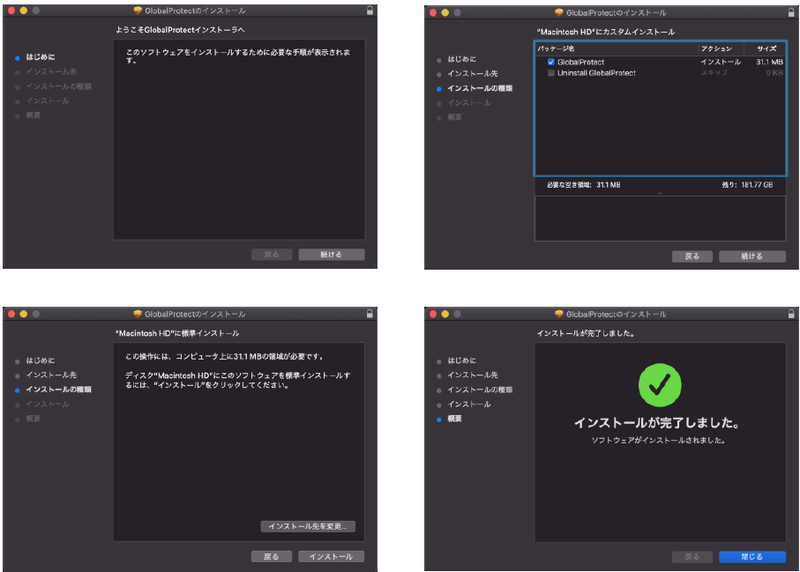800x572 pixels.
Task: Click the splitter handle below the package list
Action: tap(660, 193)
